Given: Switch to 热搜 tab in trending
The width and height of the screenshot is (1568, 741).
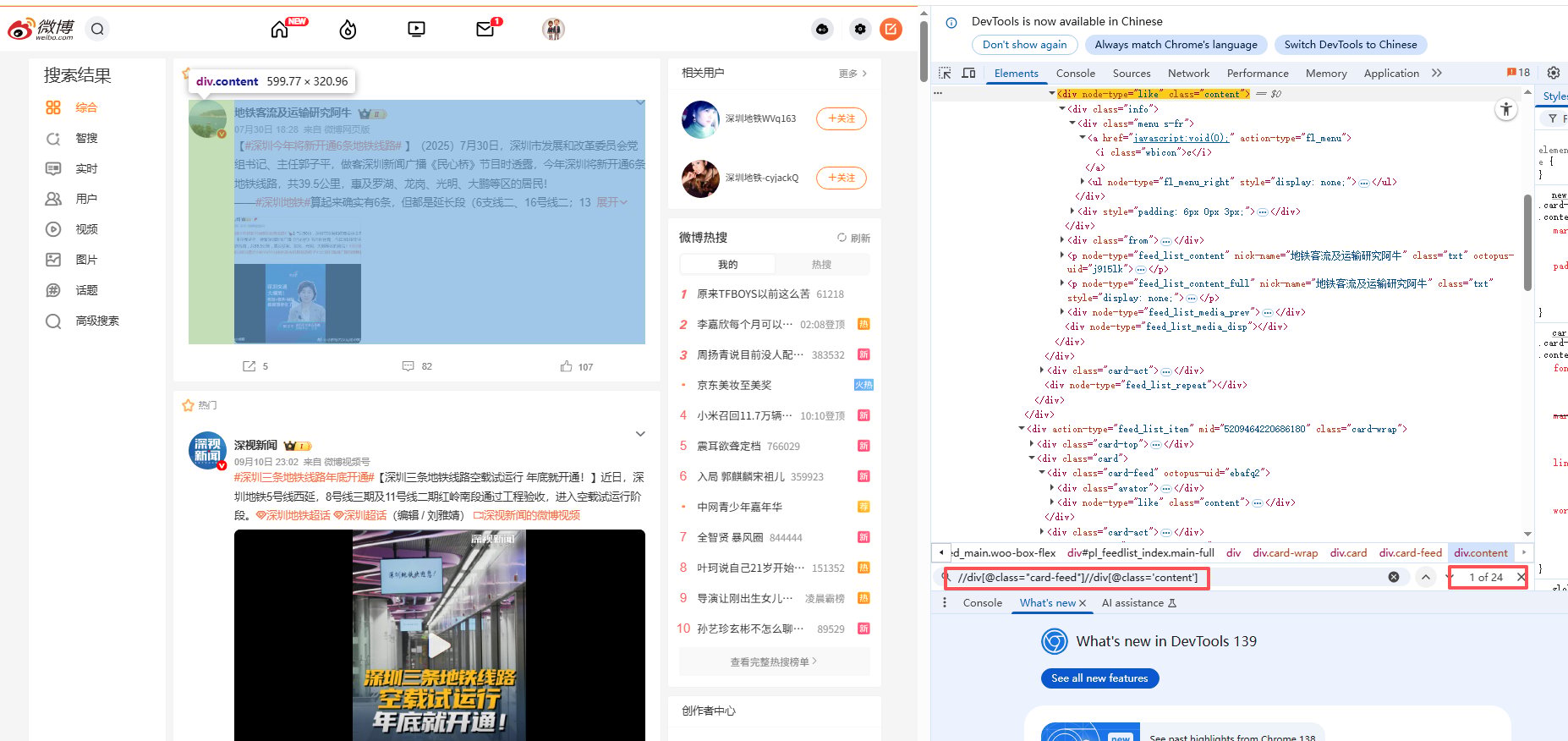Looking at the screenshot, I should [x=821, y=265].
